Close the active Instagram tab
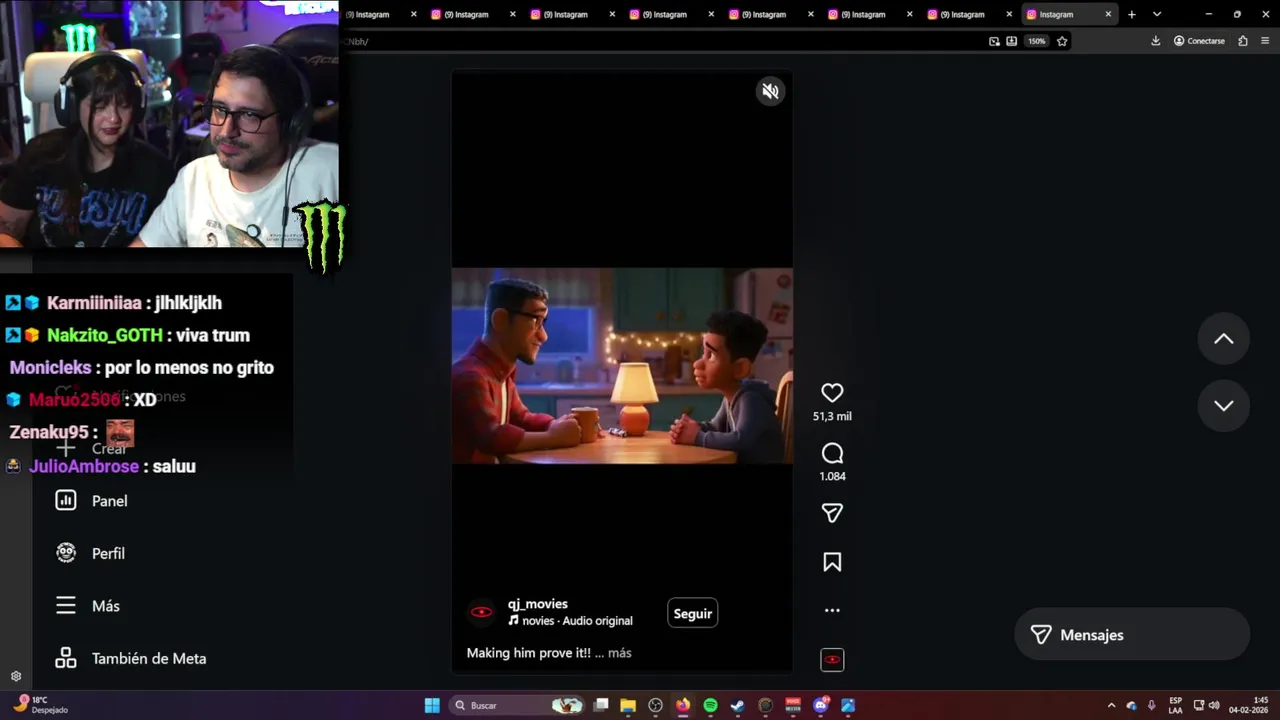1280x720 pixels. [x=1108, y=14]
